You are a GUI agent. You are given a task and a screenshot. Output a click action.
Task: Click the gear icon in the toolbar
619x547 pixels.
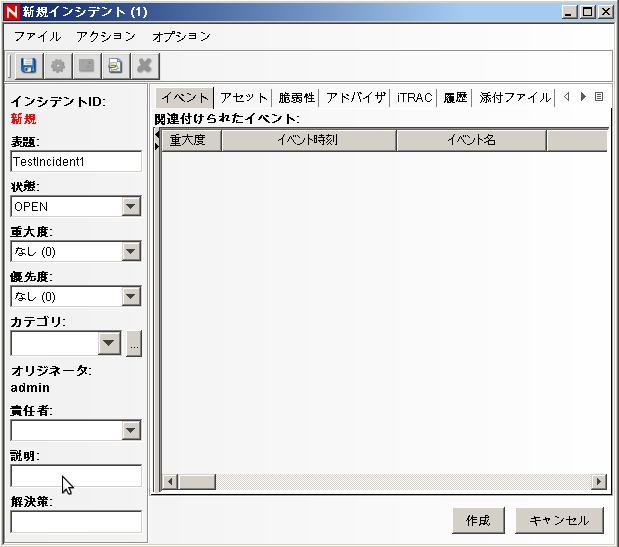[x=58, y=66]
